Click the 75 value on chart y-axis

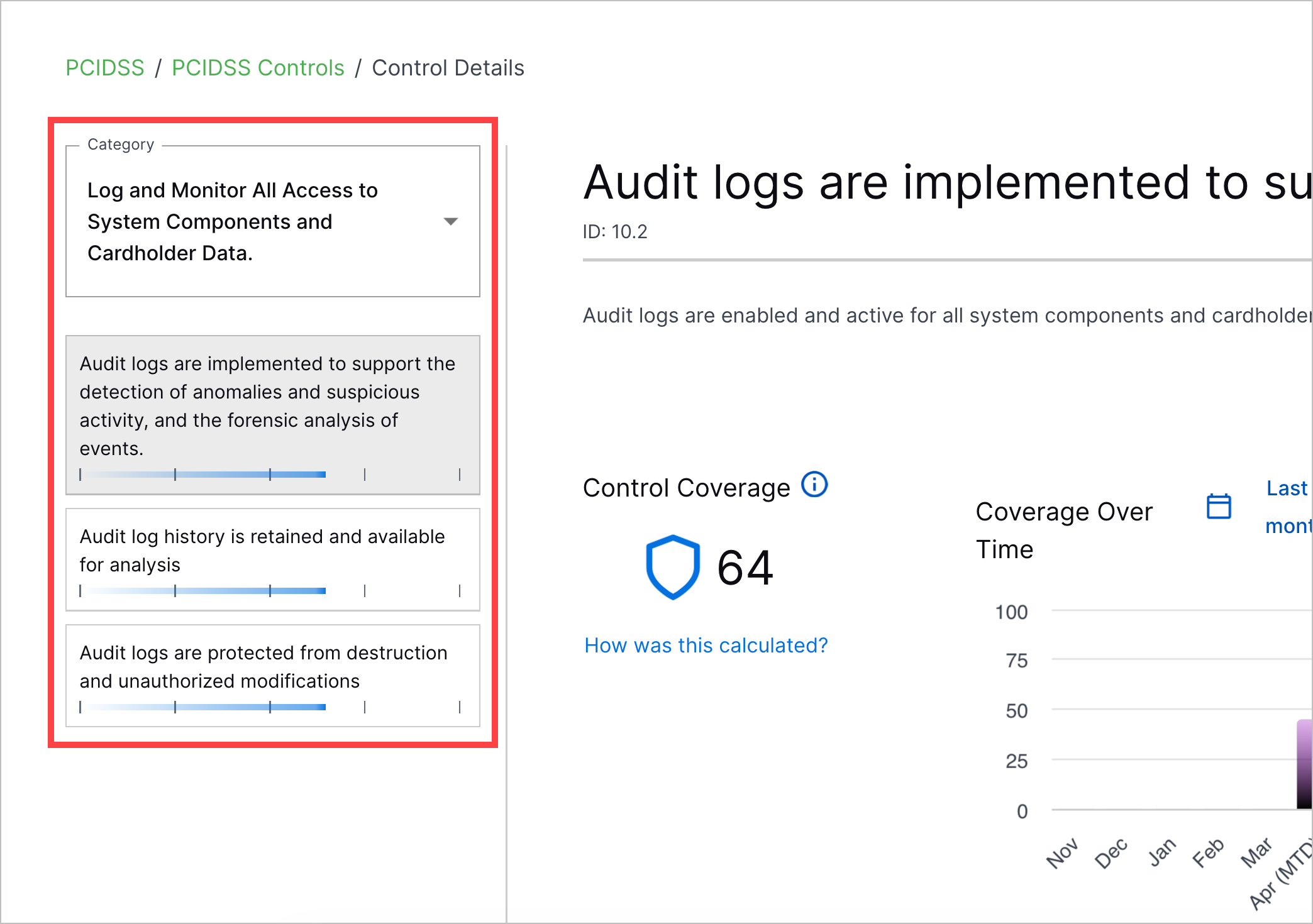[x=1017, y=661]
